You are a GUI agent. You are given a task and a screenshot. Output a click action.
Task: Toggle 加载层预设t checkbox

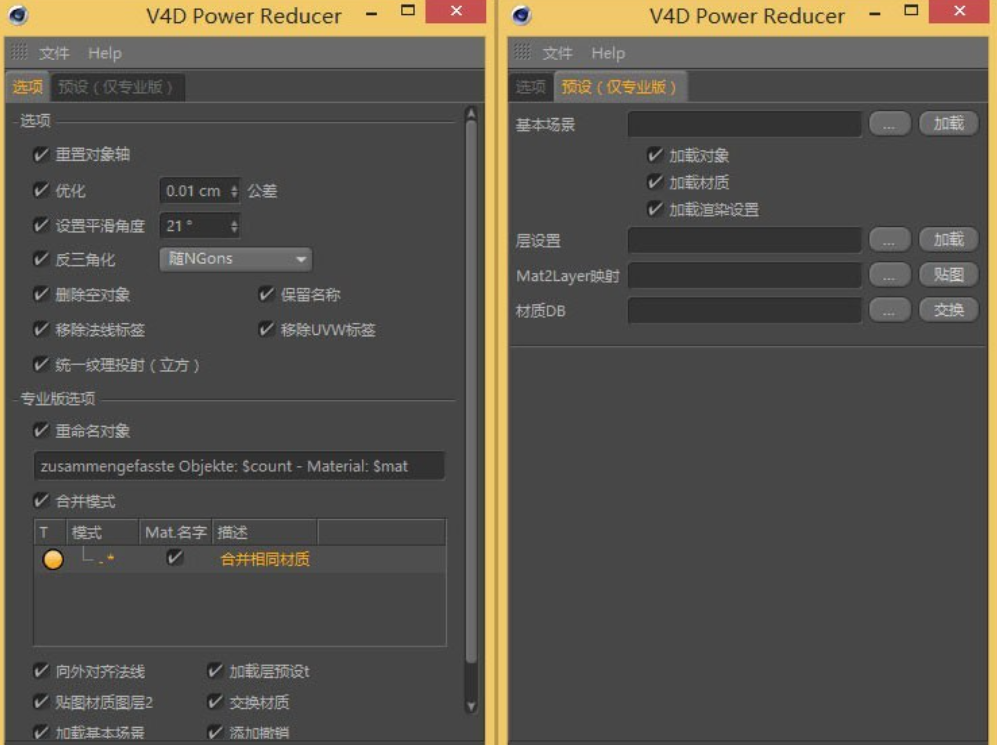(x=215, y=671)
